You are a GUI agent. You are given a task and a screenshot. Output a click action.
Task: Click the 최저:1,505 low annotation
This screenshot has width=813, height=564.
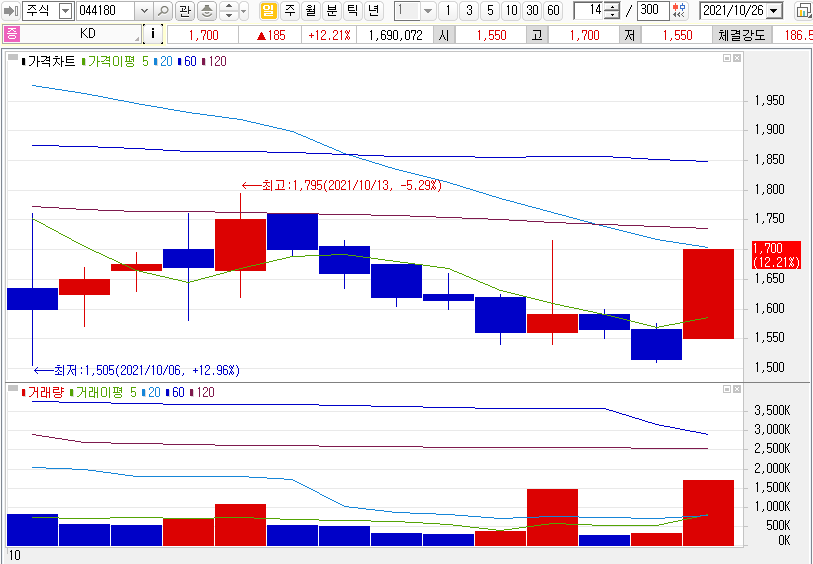pyautogui.click(x=137, y=370)
